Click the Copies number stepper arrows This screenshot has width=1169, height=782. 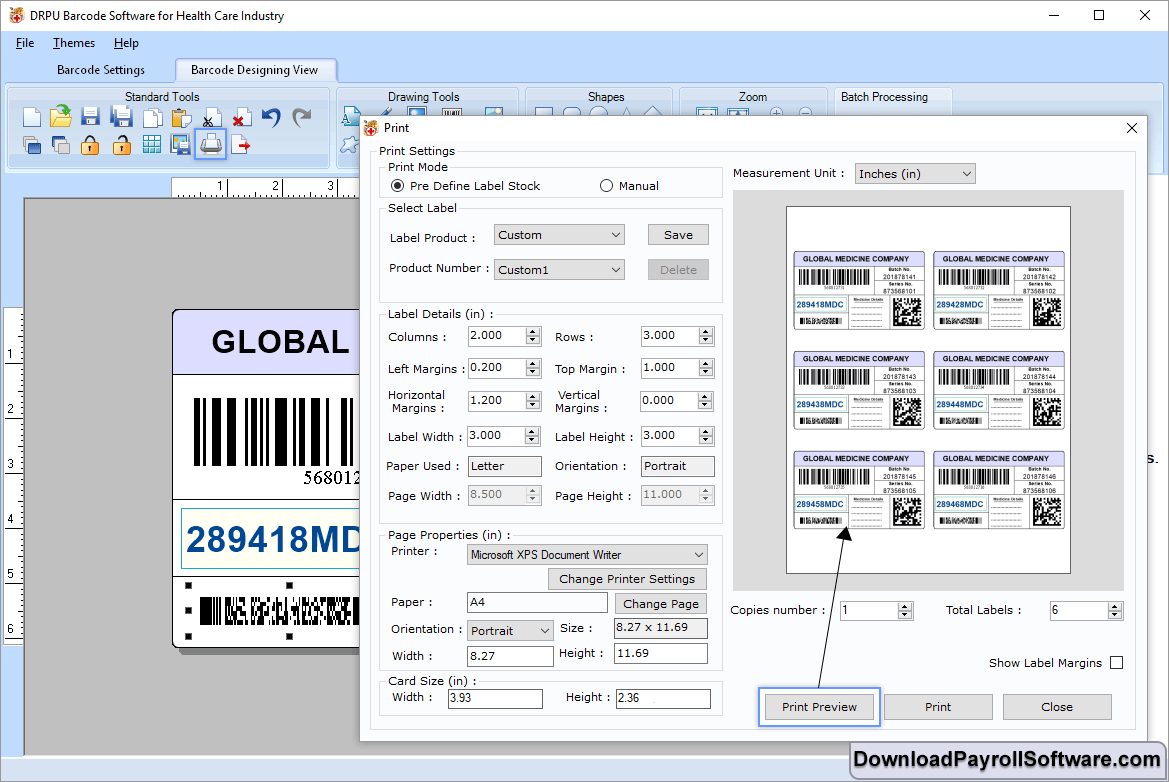905,611
